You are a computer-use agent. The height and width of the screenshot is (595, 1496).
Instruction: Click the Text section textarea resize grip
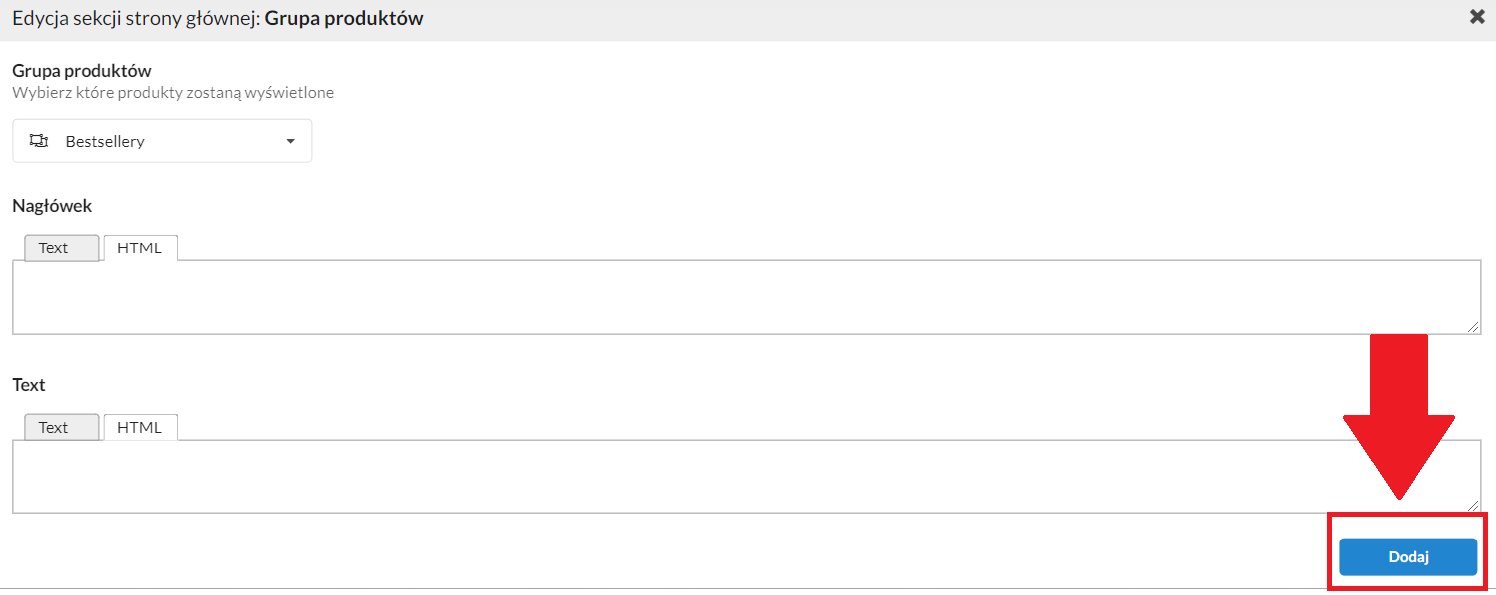click(x=1474, y=507)
